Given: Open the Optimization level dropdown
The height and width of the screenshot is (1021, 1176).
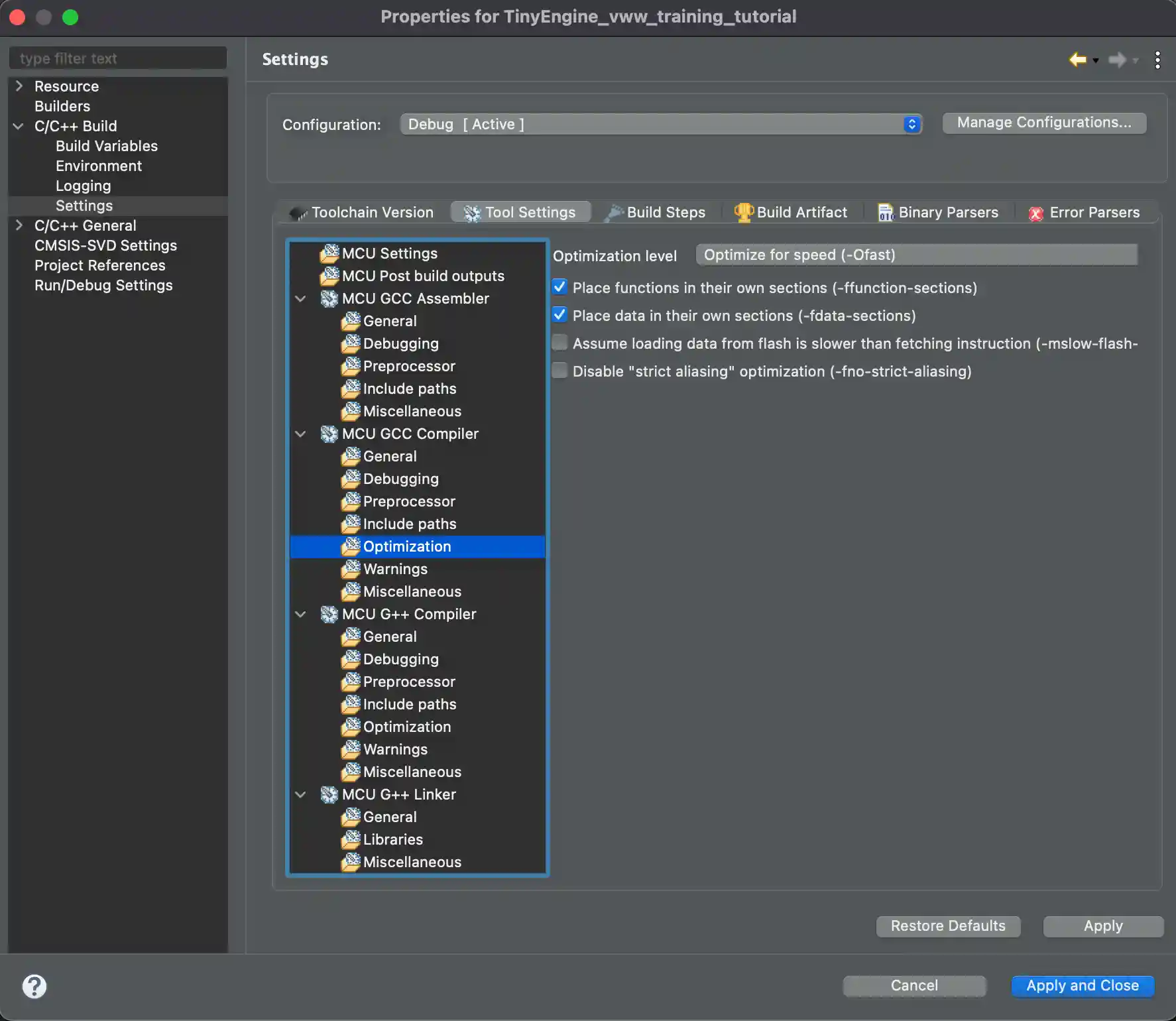Looking at the screenshot, I should coord(916,255).
